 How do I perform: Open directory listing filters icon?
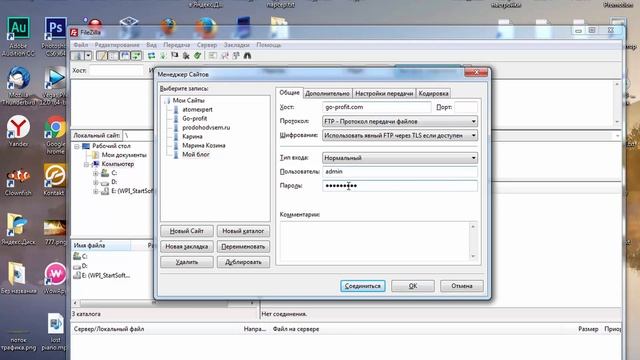tap(213, 56)
